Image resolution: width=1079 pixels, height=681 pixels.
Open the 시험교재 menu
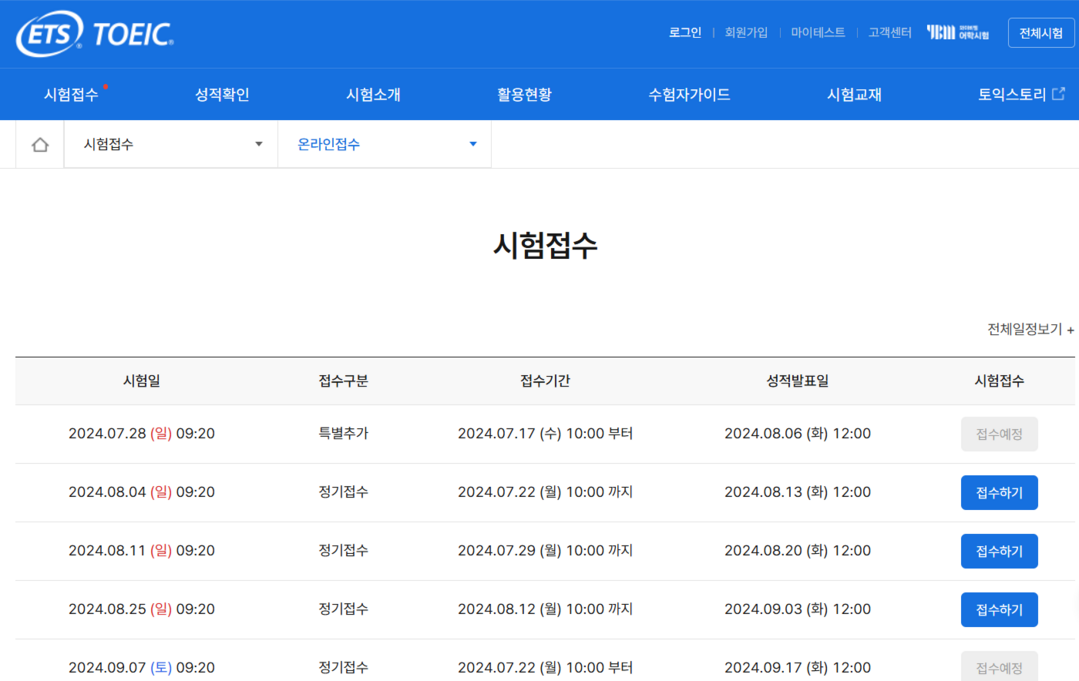click(854, 95)
